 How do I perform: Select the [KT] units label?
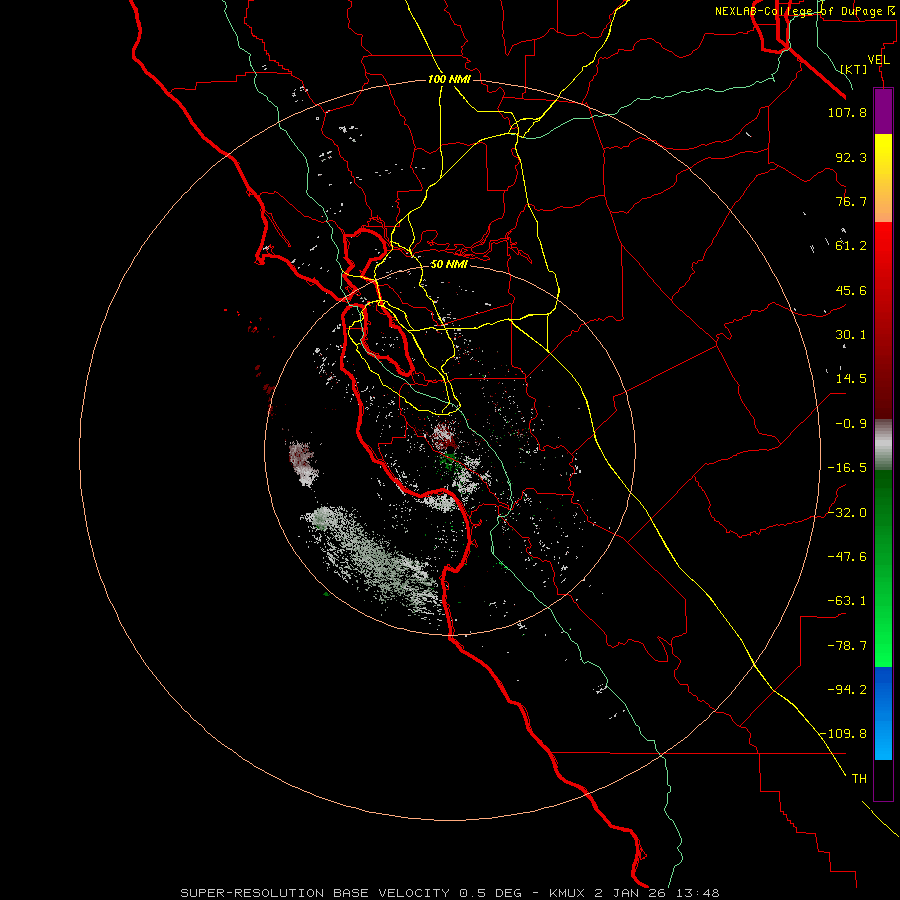point(854,69)
